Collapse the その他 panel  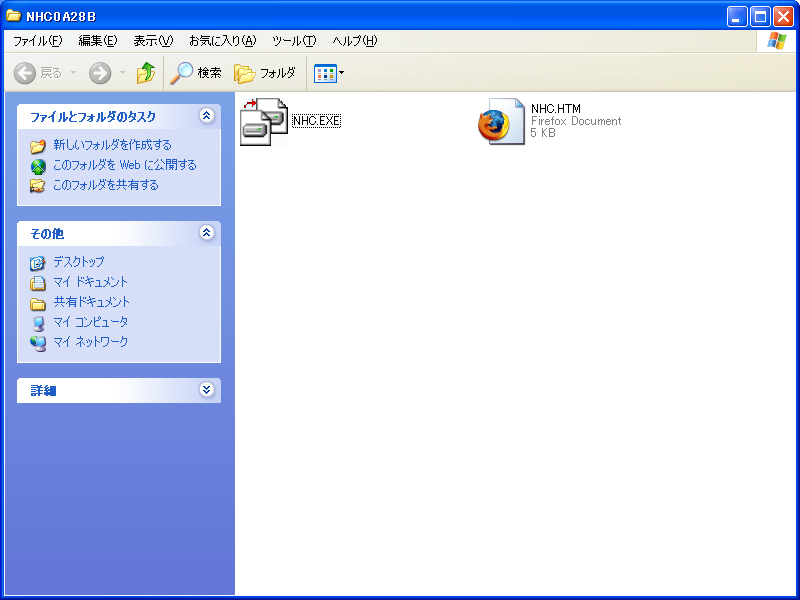[x=207, y=233]
